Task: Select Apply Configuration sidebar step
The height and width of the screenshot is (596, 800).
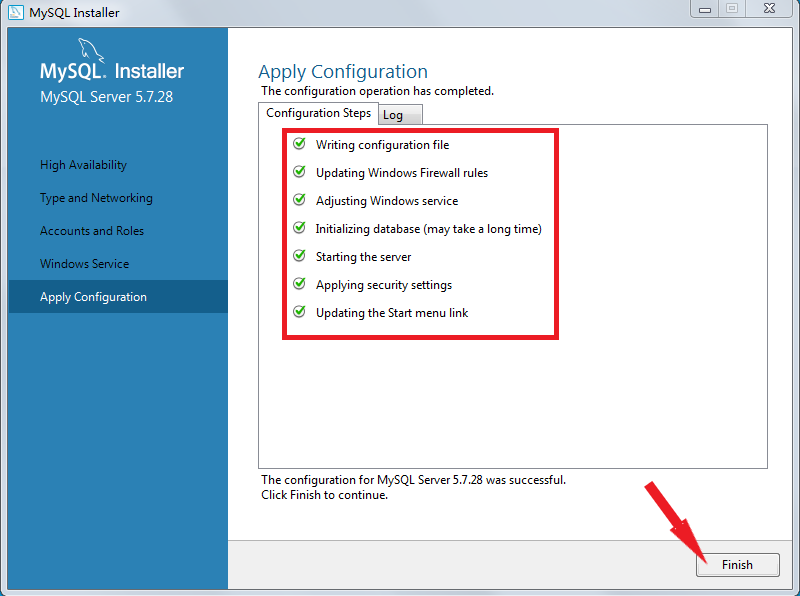Action: pos(118,296)
